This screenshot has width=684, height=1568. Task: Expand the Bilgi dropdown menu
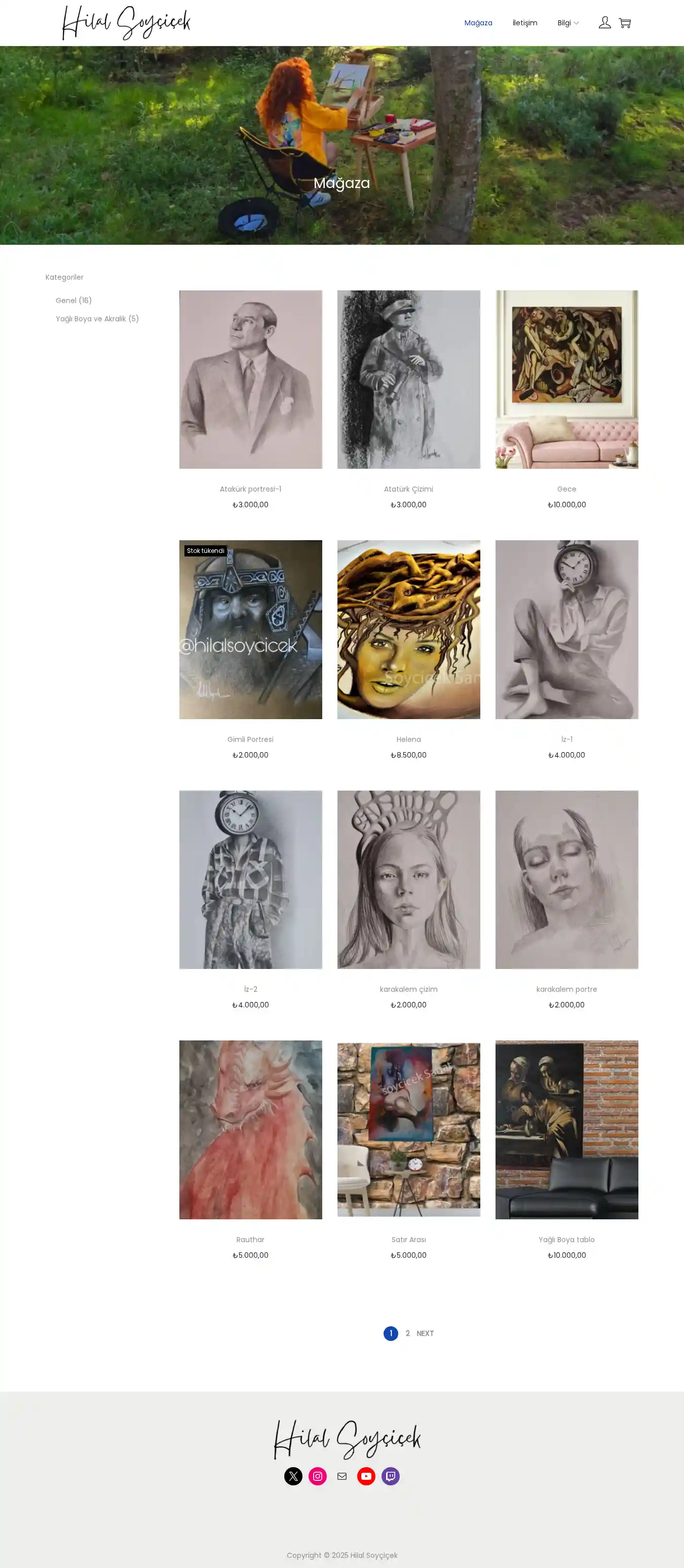coord(568,23)
